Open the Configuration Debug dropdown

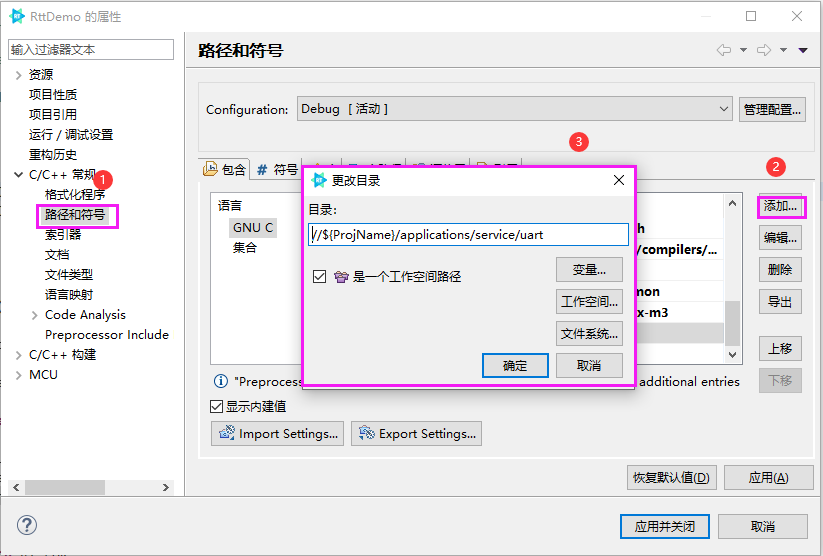coord(514,109)
